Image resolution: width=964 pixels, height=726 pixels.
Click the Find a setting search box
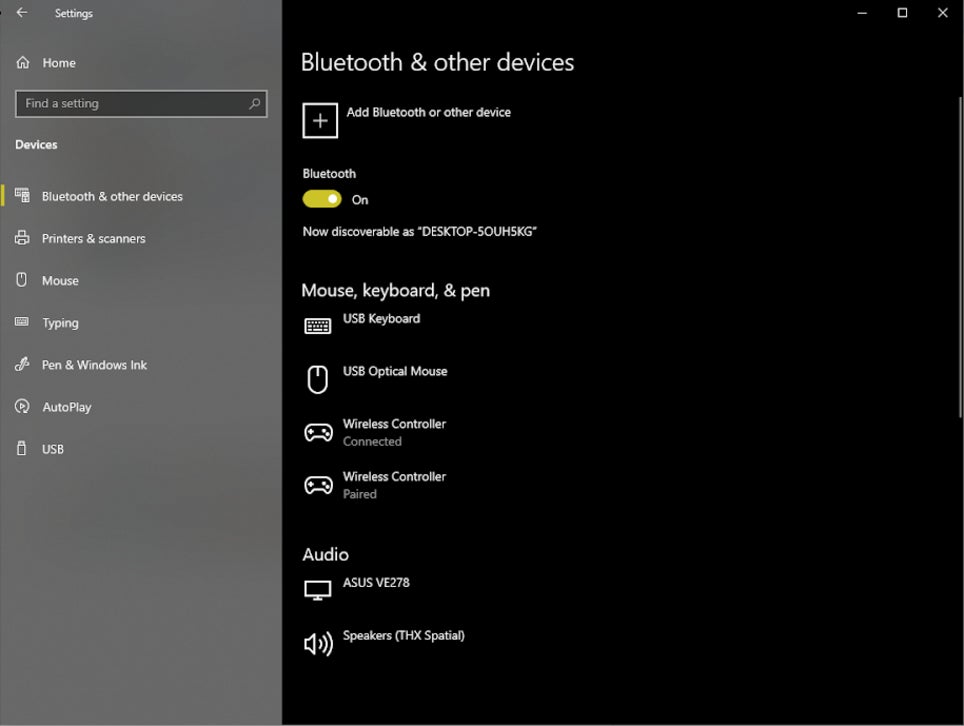120,103
